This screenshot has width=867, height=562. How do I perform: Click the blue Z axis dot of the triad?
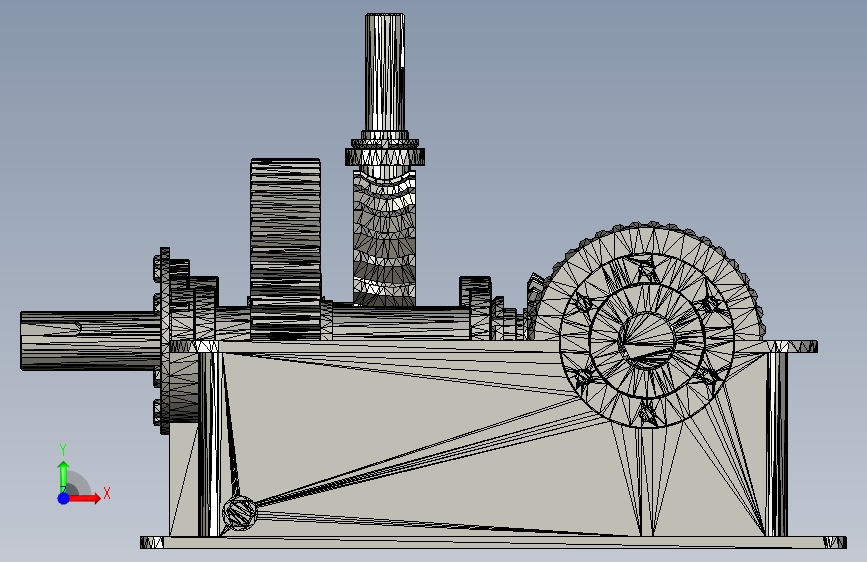[x=64, y=498]
